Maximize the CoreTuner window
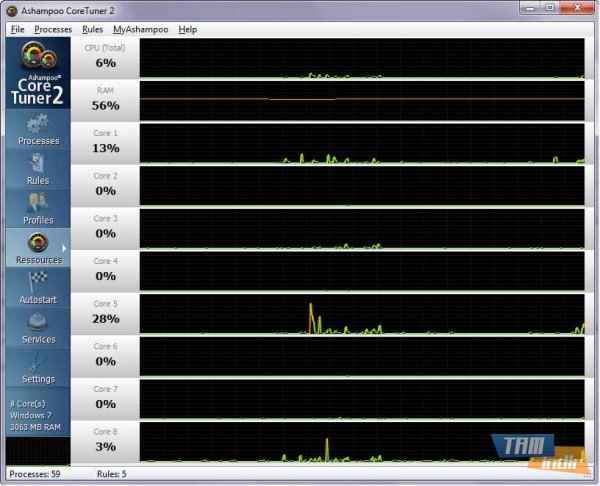This screenshot has width=600, height=486. (549, 8)
